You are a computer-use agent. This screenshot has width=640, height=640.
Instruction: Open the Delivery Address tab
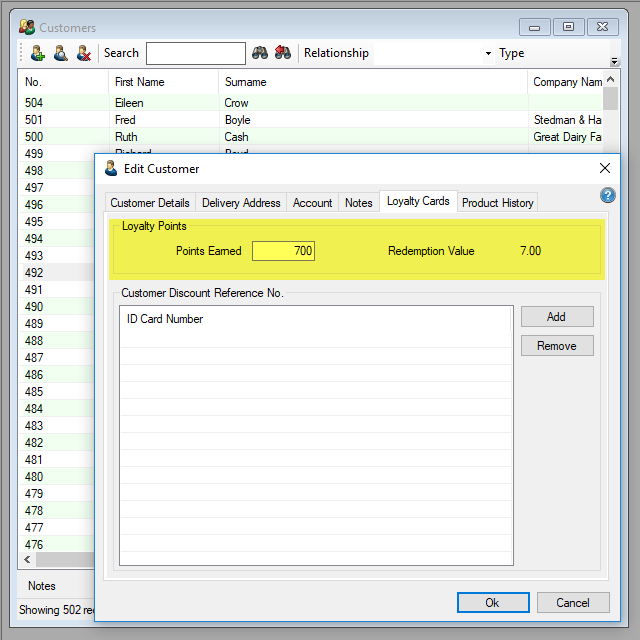click(241, 203)
